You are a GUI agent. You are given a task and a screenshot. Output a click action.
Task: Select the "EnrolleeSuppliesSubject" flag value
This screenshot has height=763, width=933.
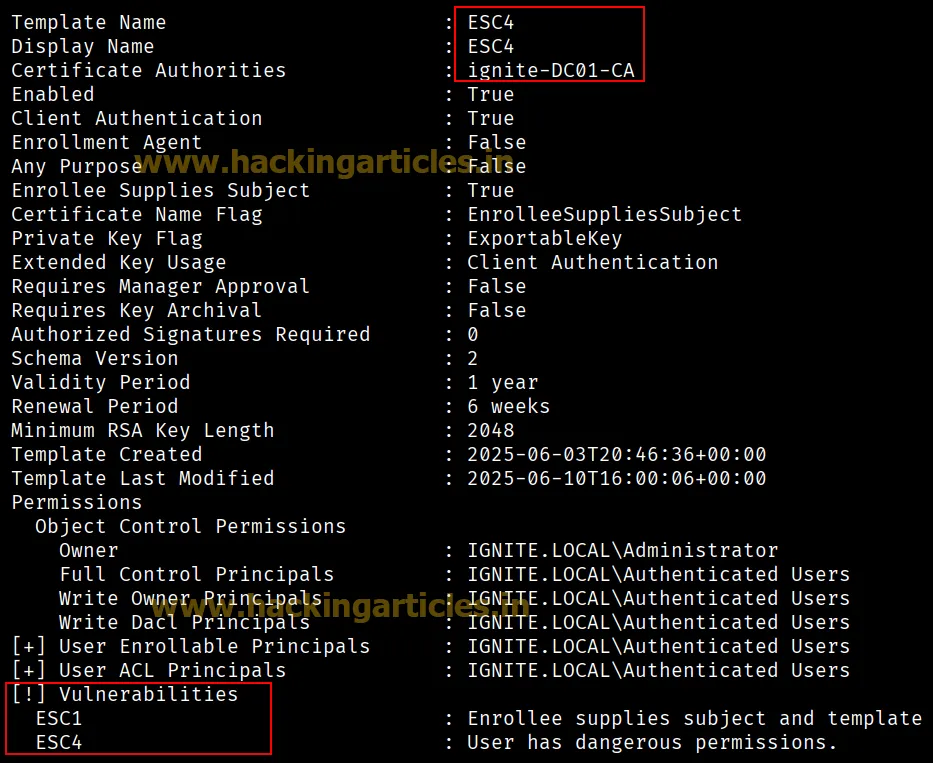pyautogui.click(x=604, y=214)
